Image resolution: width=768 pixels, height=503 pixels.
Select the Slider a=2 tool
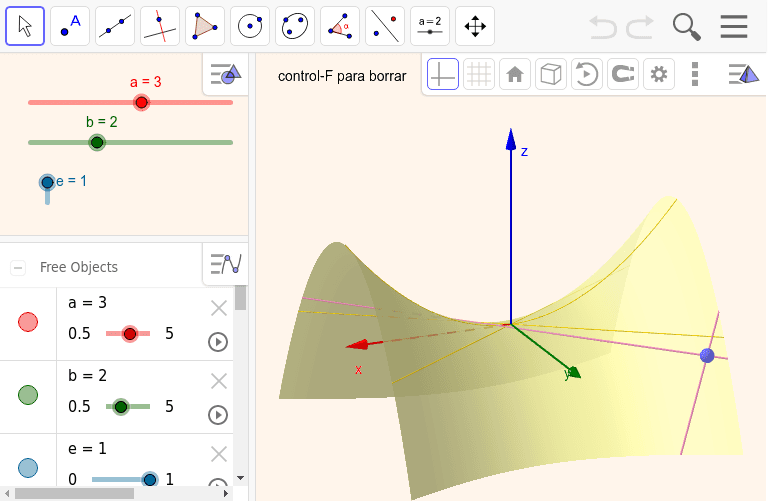pyautogui.click(x=430, y=26)
